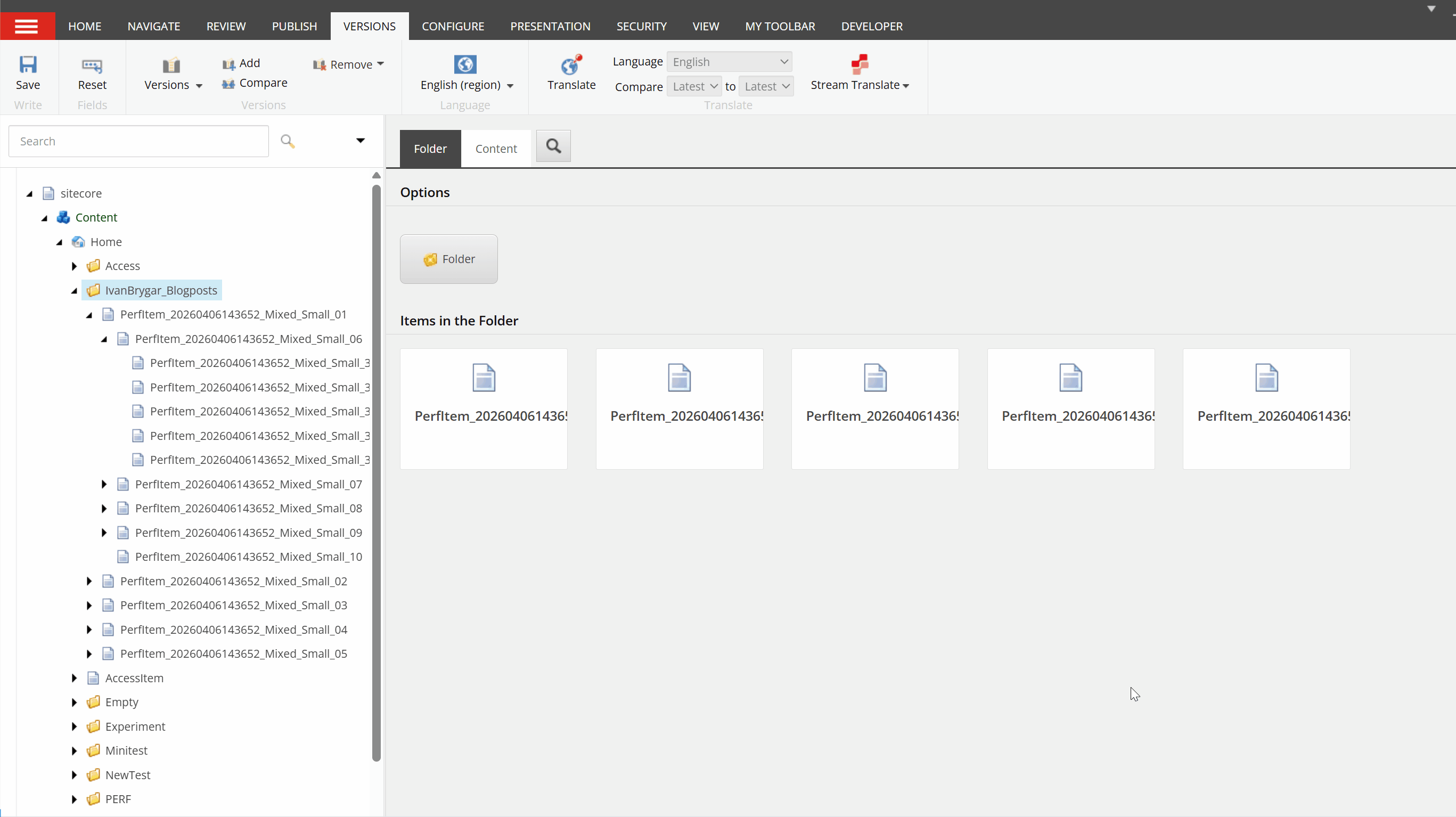Image resolution: width=1456 pixels, height=817 pixels.
Task: Open the Stream Translate icon menu
Action: click(x=859, y=65)
